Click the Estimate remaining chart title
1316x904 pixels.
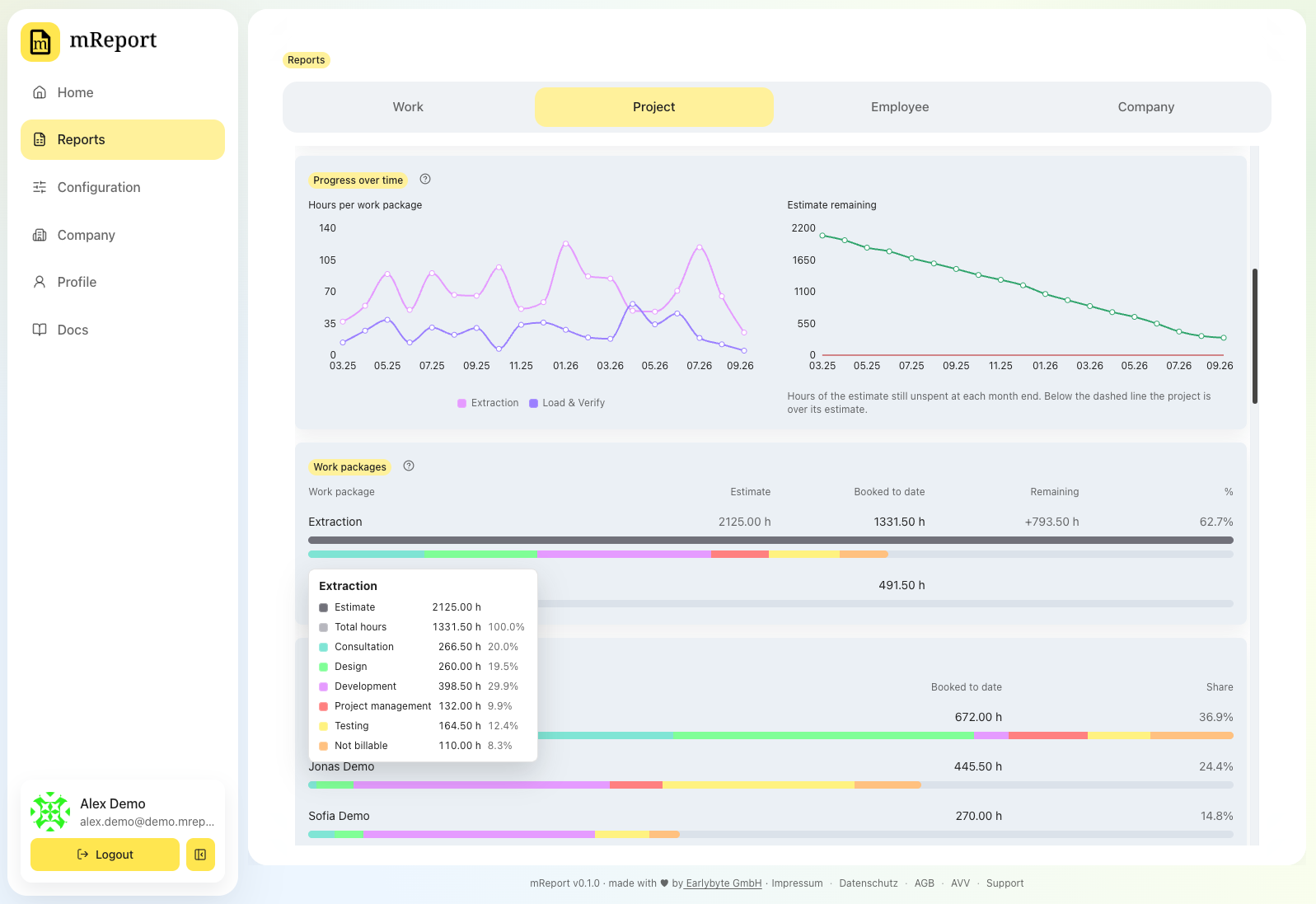tap(831, 205)
